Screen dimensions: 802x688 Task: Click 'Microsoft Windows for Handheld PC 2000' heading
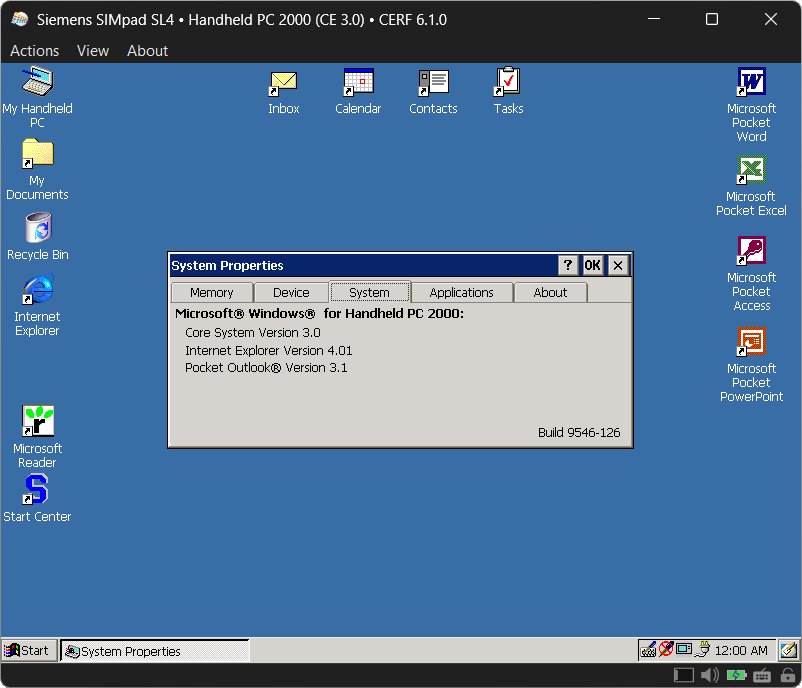point(319,314)
